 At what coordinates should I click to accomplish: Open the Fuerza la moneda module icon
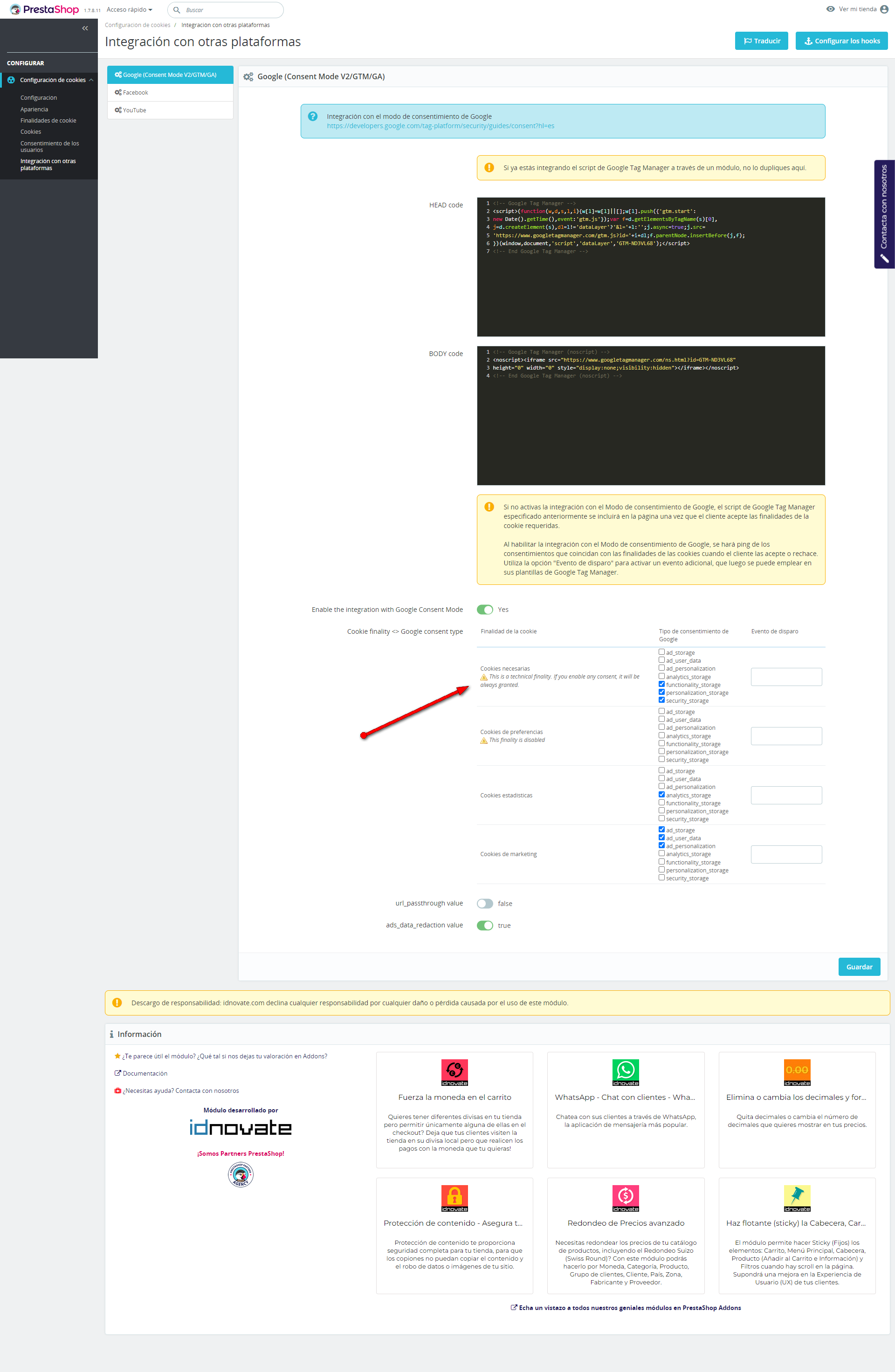click(x=454, y=1072)
